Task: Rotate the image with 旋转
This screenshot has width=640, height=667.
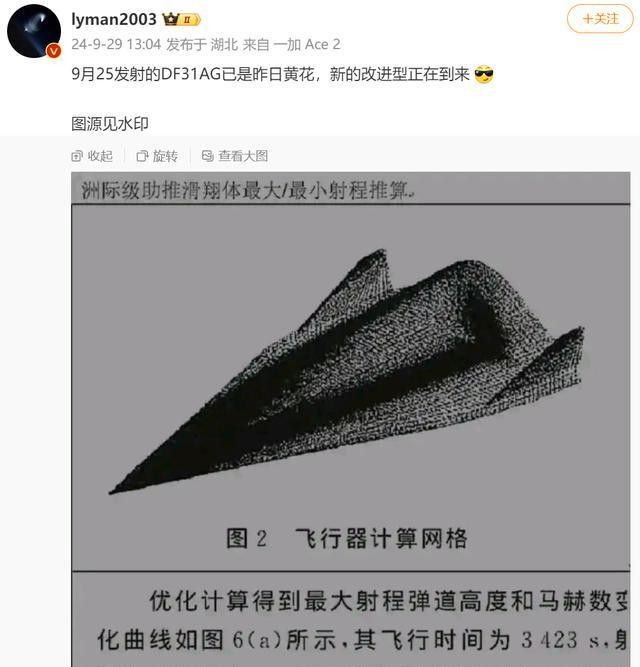Action: coord(157,156)
